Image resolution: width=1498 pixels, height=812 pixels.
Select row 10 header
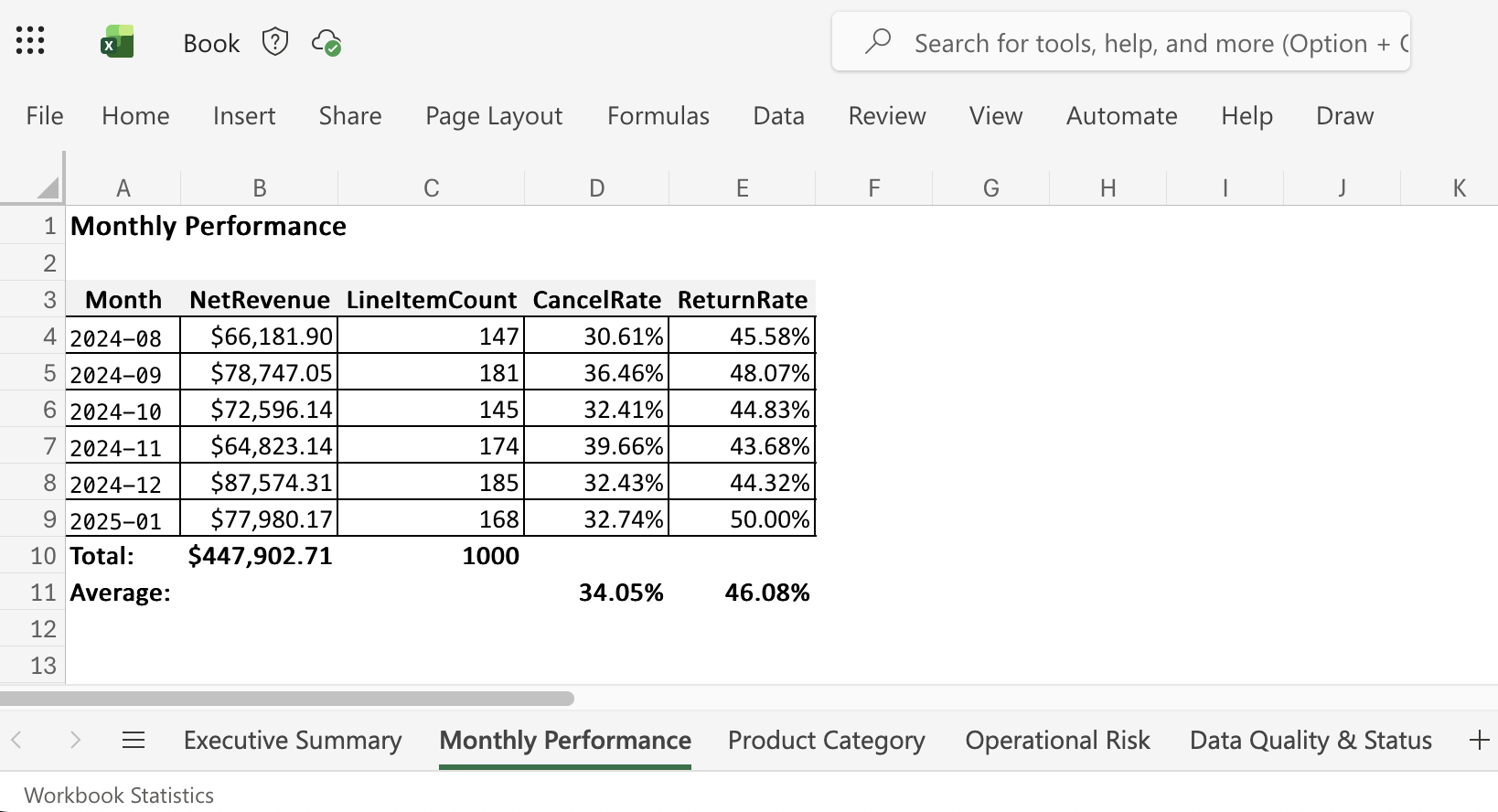(x=33, y=555)
